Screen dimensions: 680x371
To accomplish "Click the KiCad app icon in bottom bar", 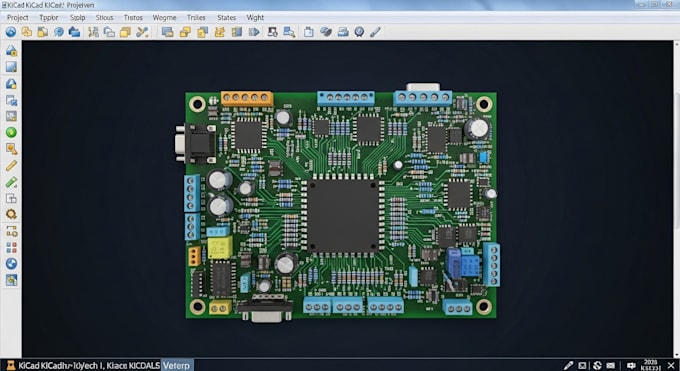I will [x=10, y=365].
